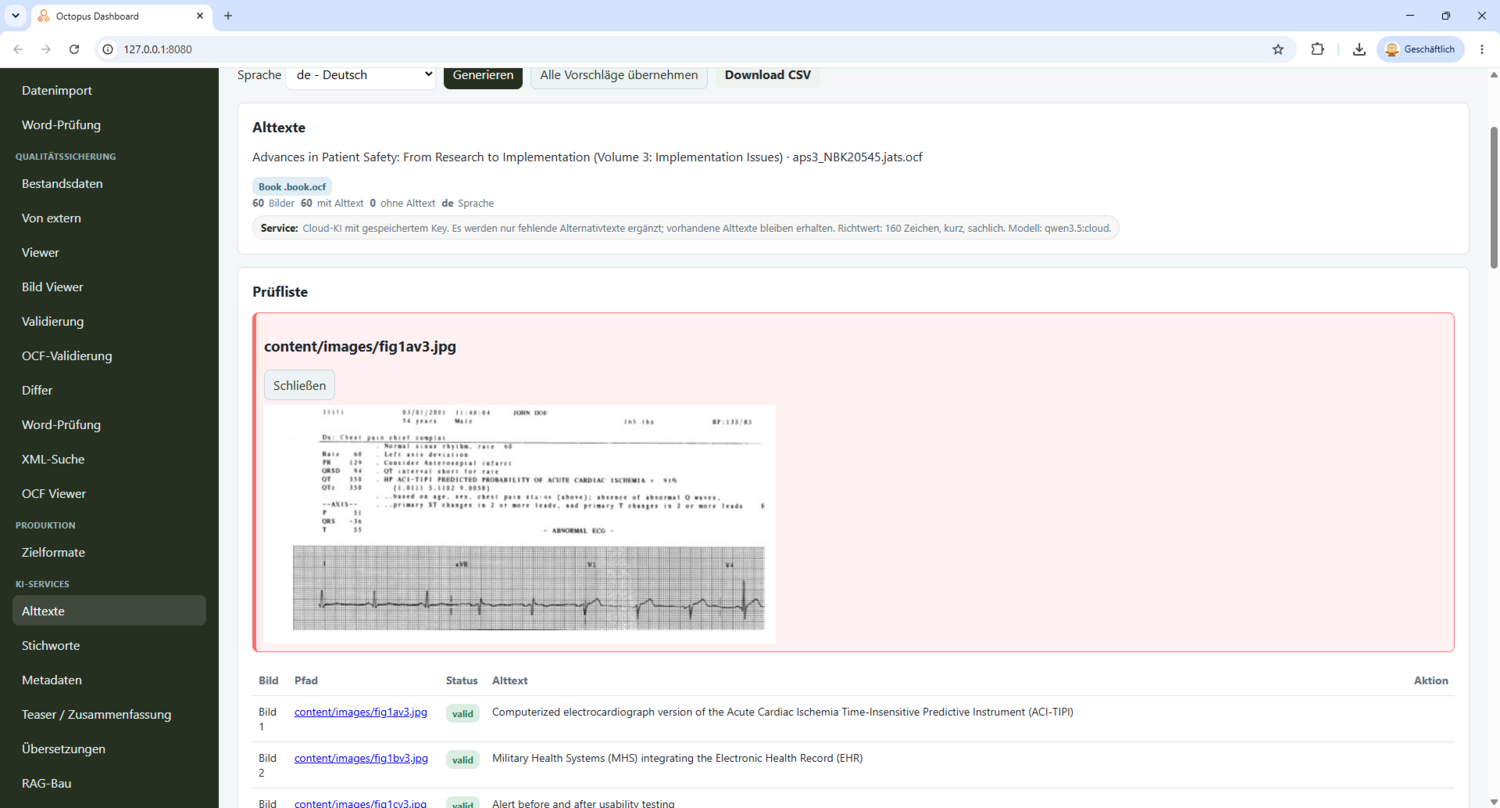1500x808 pixels.
Task: Click the ECG preview image
Action: pyautogui.click(x=520, y=523)
